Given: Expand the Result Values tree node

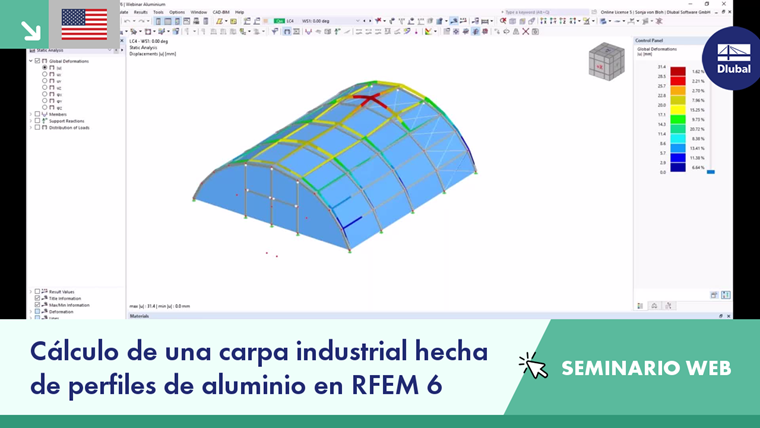Looking at the screenshot, I should (x=31, y=292).
